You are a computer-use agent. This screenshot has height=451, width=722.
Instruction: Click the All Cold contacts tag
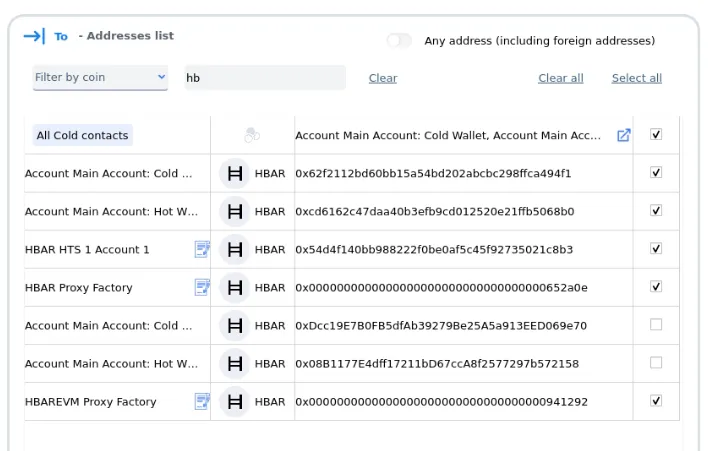(82, 135)
